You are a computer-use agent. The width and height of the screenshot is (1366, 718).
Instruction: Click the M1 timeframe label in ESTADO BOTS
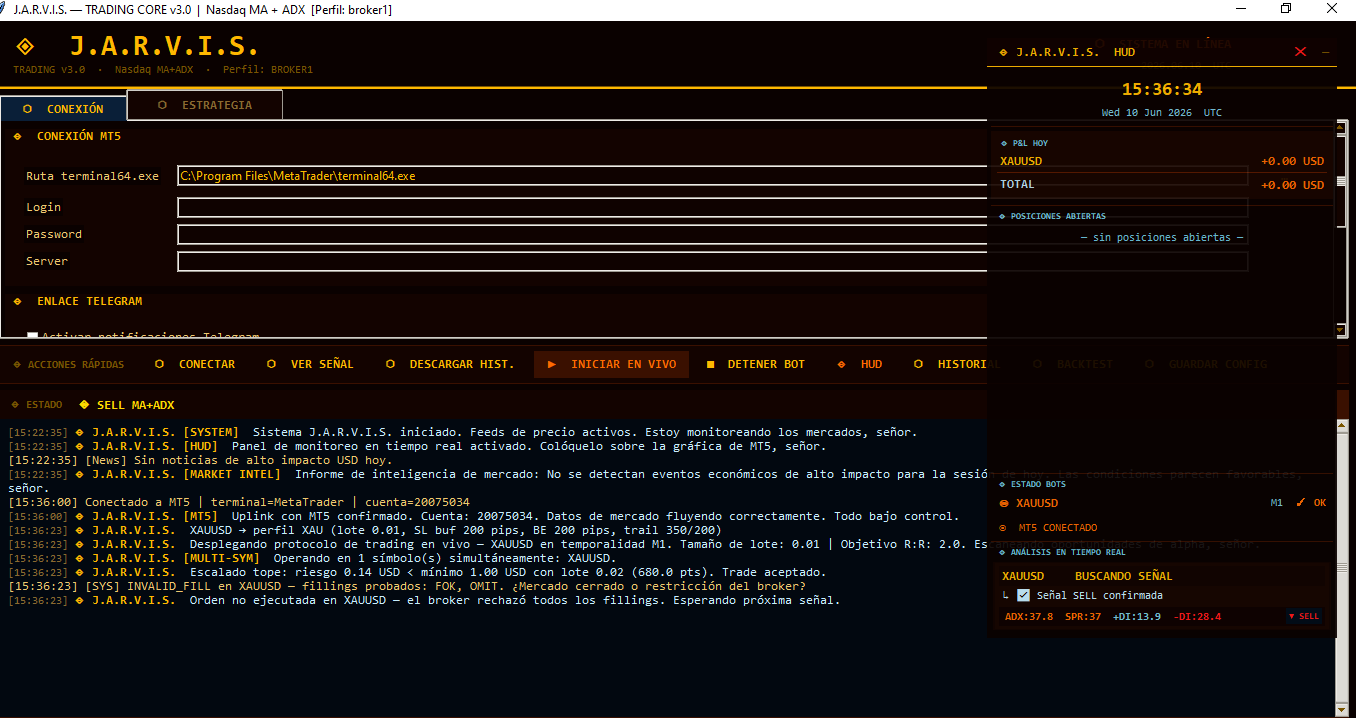1276,503
